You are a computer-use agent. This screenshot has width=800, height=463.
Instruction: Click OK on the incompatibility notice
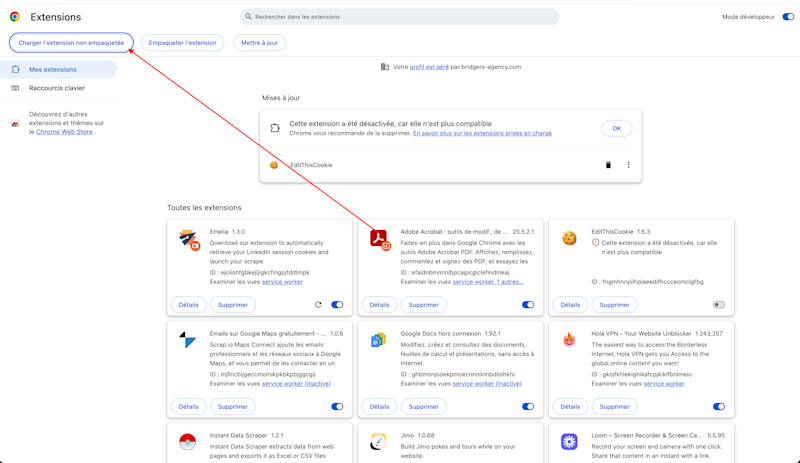point(616,128)
